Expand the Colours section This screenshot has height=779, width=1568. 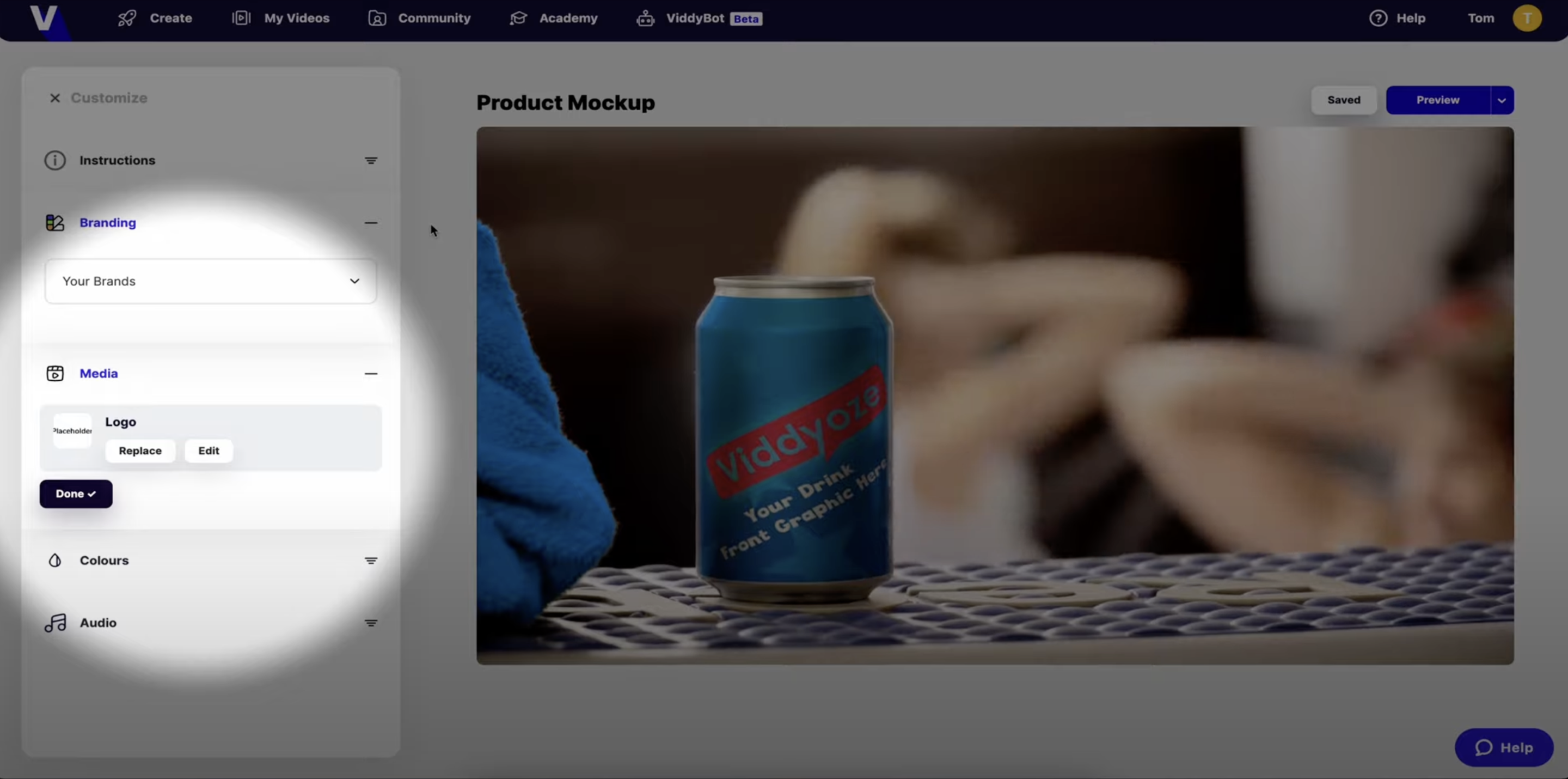tap(371, 561)
